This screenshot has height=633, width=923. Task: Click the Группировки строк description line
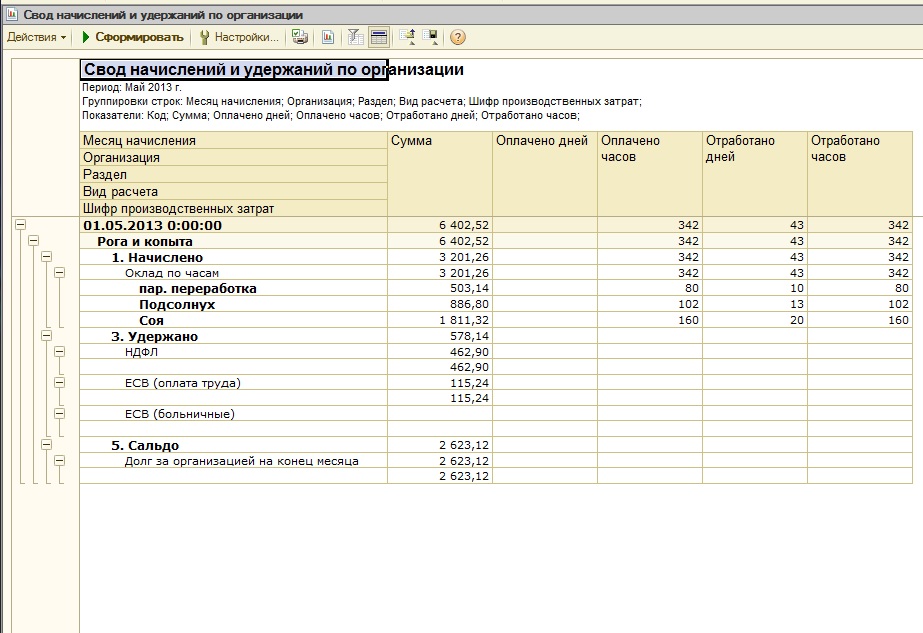pos(361,101)
